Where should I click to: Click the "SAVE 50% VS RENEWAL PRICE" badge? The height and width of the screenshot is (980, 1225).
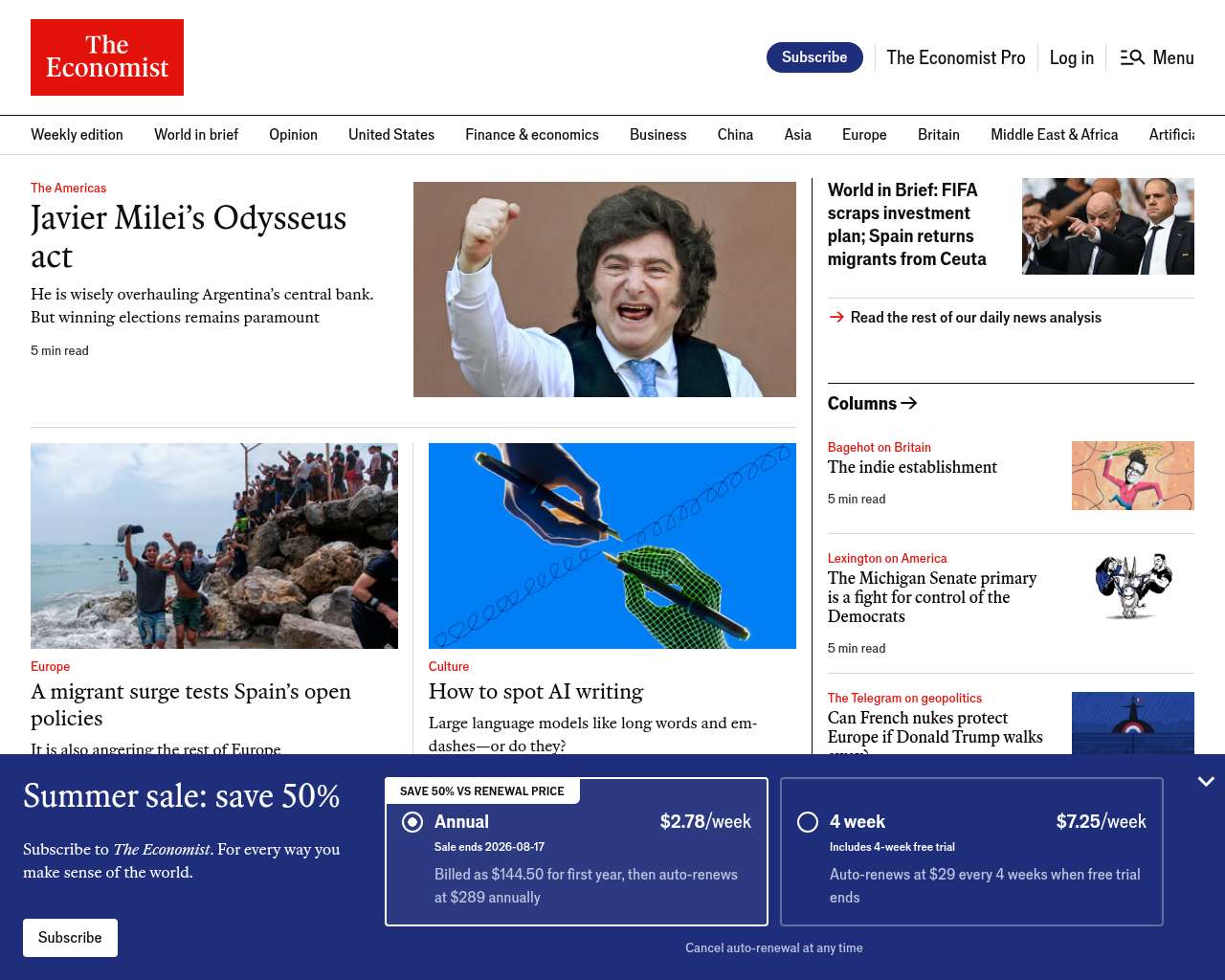[482, 791]
